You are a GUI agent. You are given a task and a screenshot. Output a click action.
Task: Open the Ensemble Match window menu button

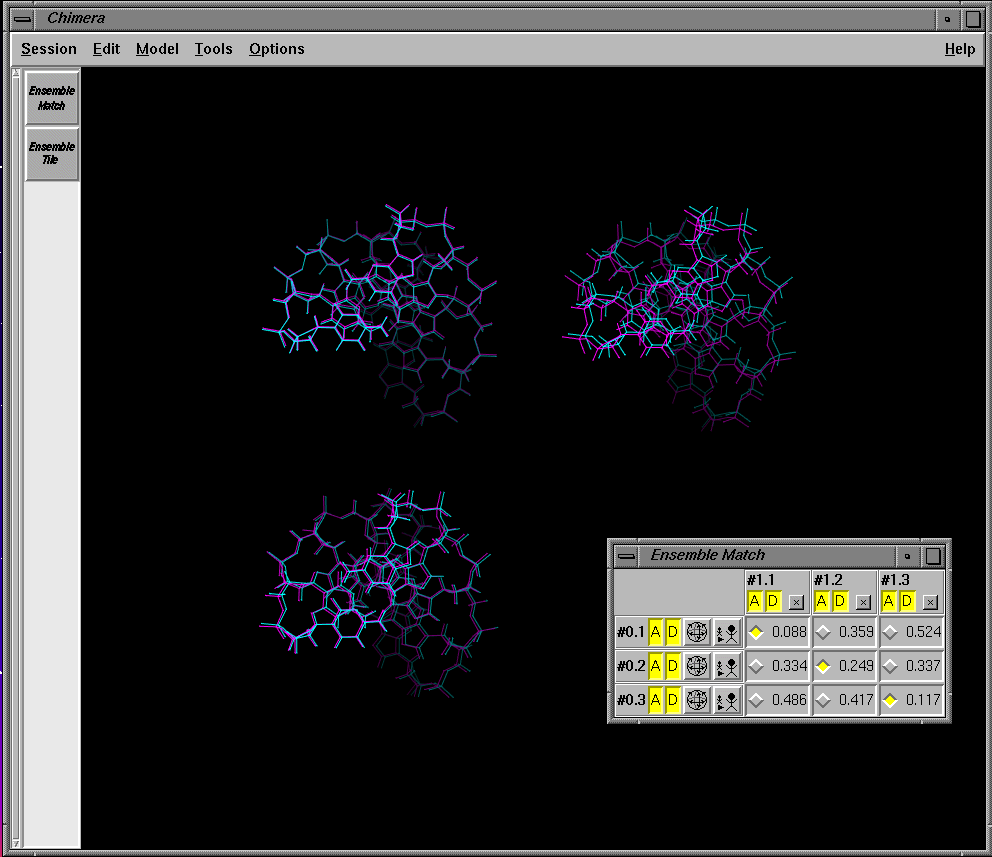pos(626,555)
